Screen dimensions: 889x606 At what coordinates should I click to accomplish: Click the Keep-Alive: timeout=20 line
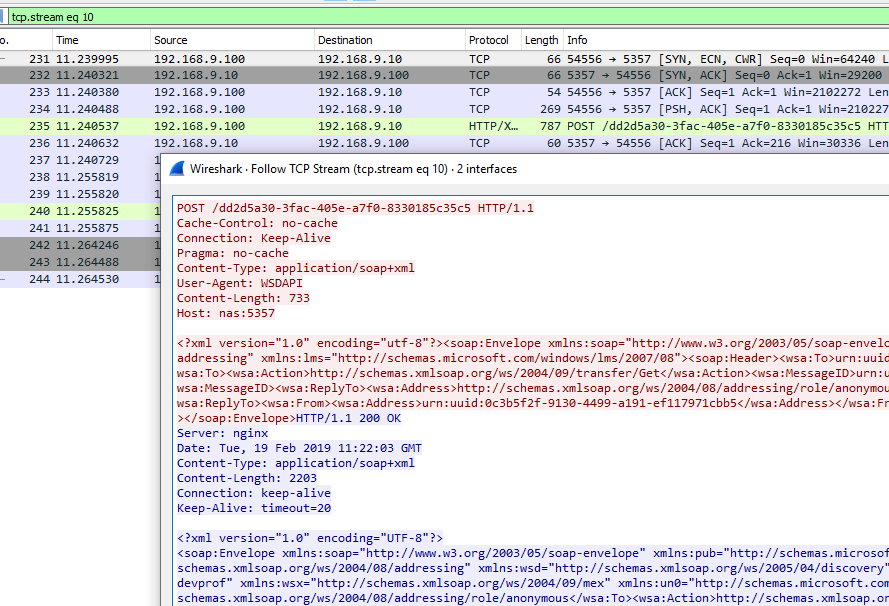tap(253, 508)
